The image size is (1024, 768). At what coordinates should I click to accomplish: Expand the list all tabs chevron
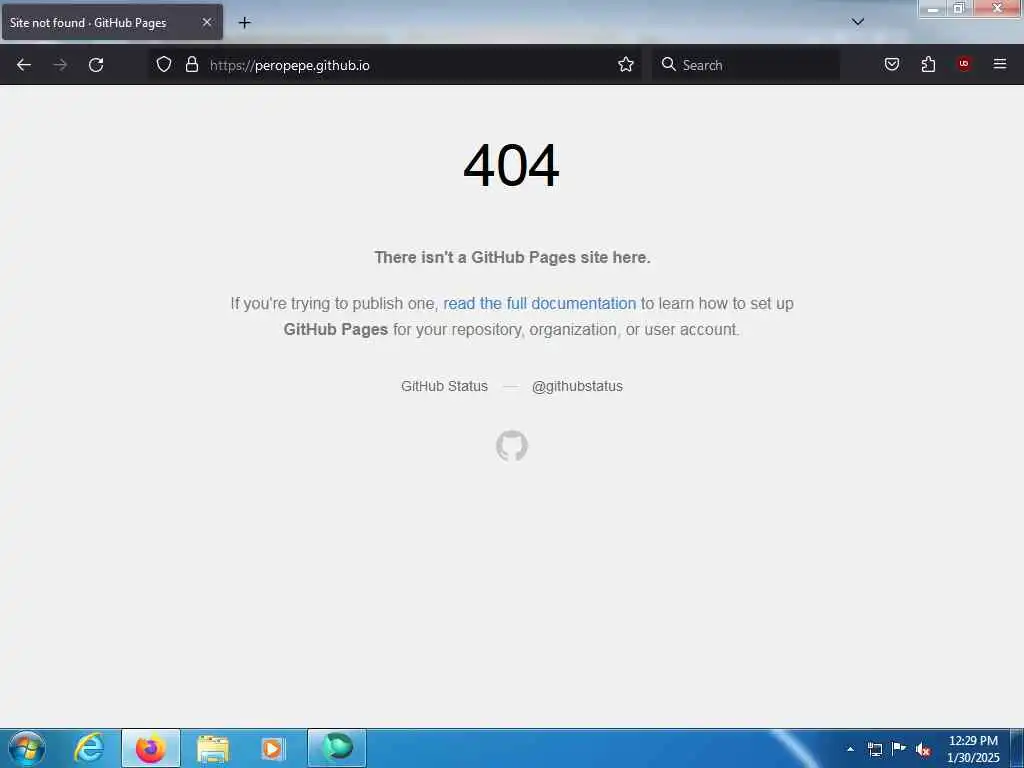857,22
